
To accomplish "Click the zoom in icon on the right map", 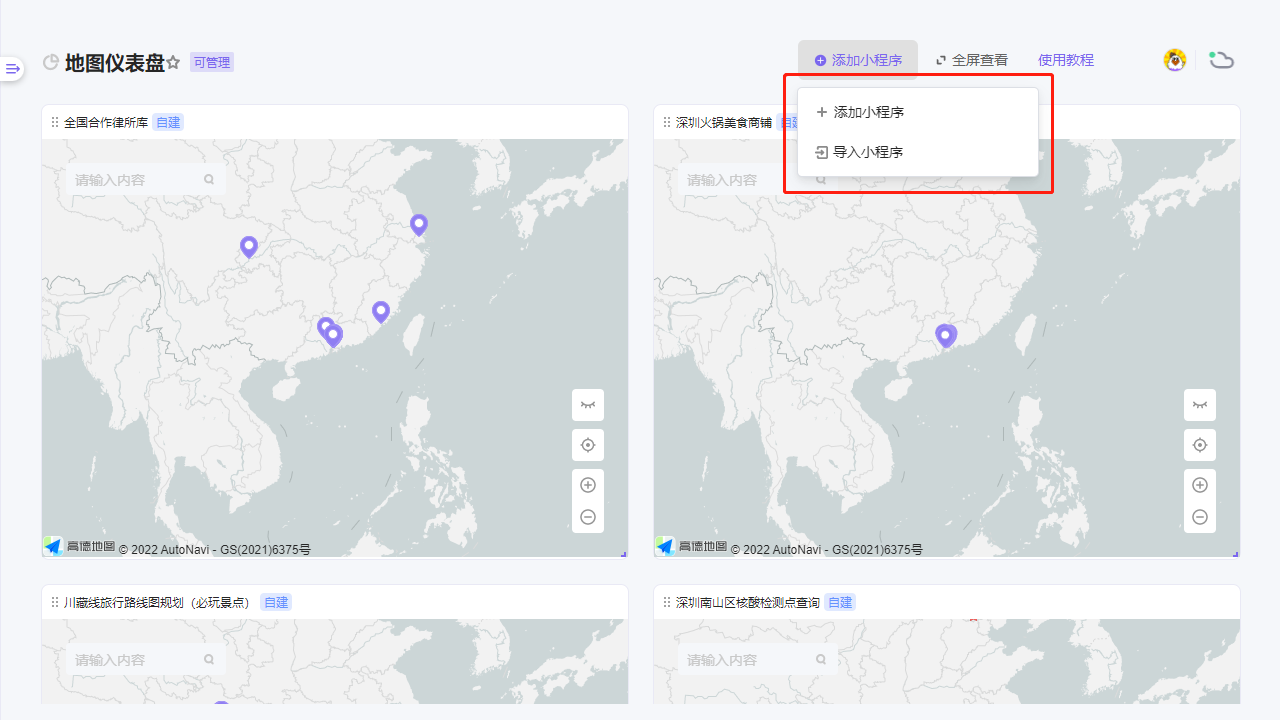I will pyautogui.click(x=1200, y=485).
